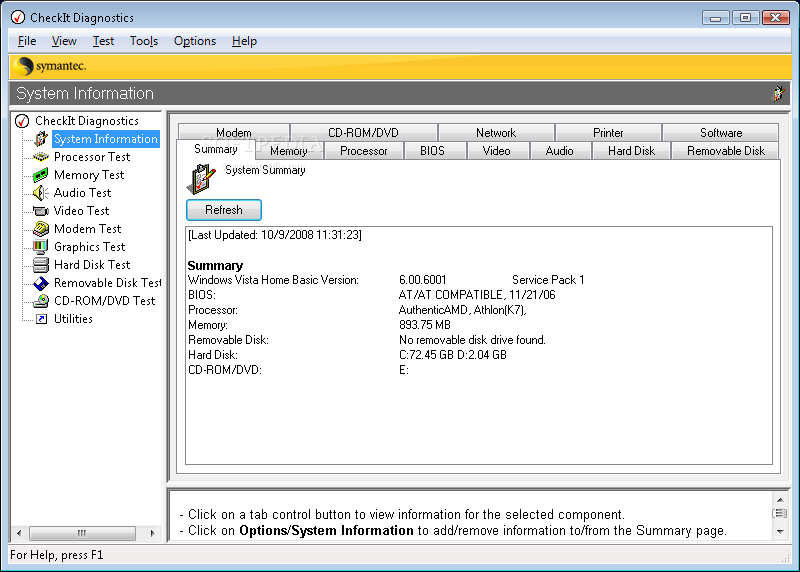The height and width of the screenshot is (572, 800).
Task: Select Video Test in the tree
Action: (81, 211)
